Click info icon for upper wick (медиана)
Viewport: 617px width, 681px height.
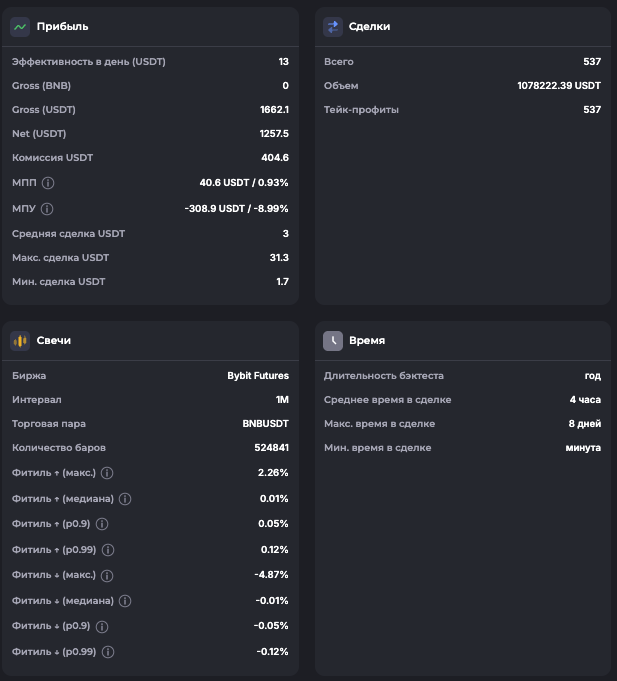125,499
